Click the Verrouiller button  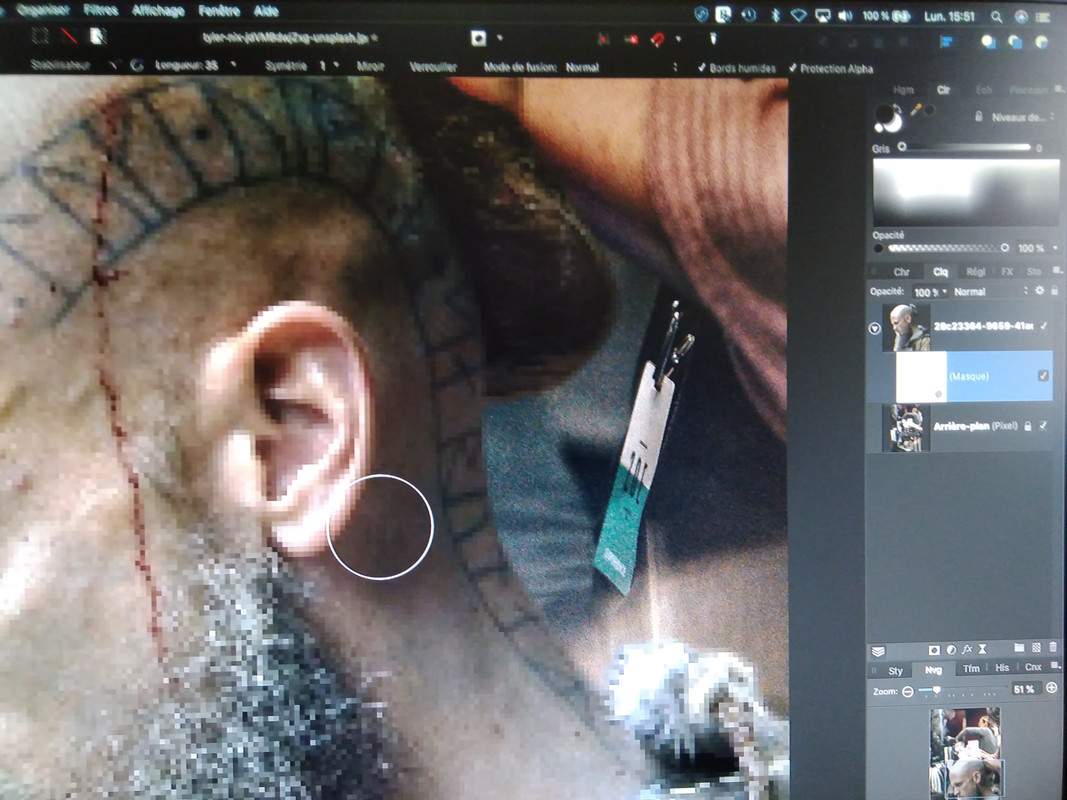click(433, 67)
